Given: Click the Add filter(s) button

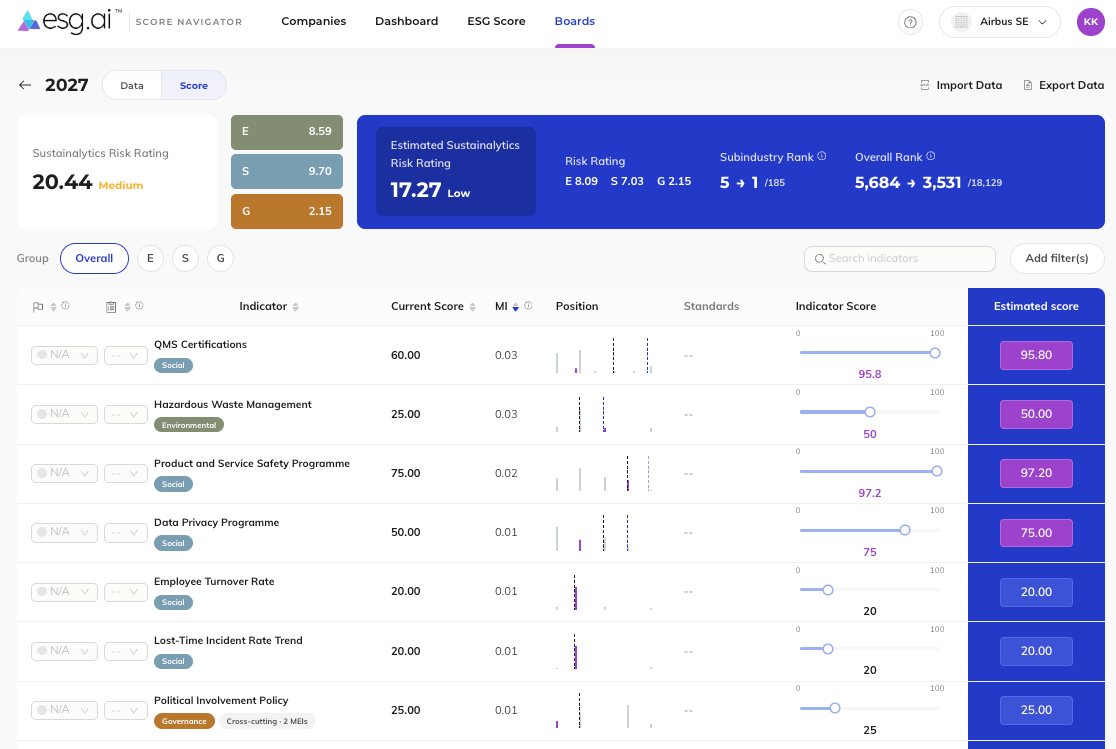Looking at the screenshot, I should click(x=1057, y=258).
